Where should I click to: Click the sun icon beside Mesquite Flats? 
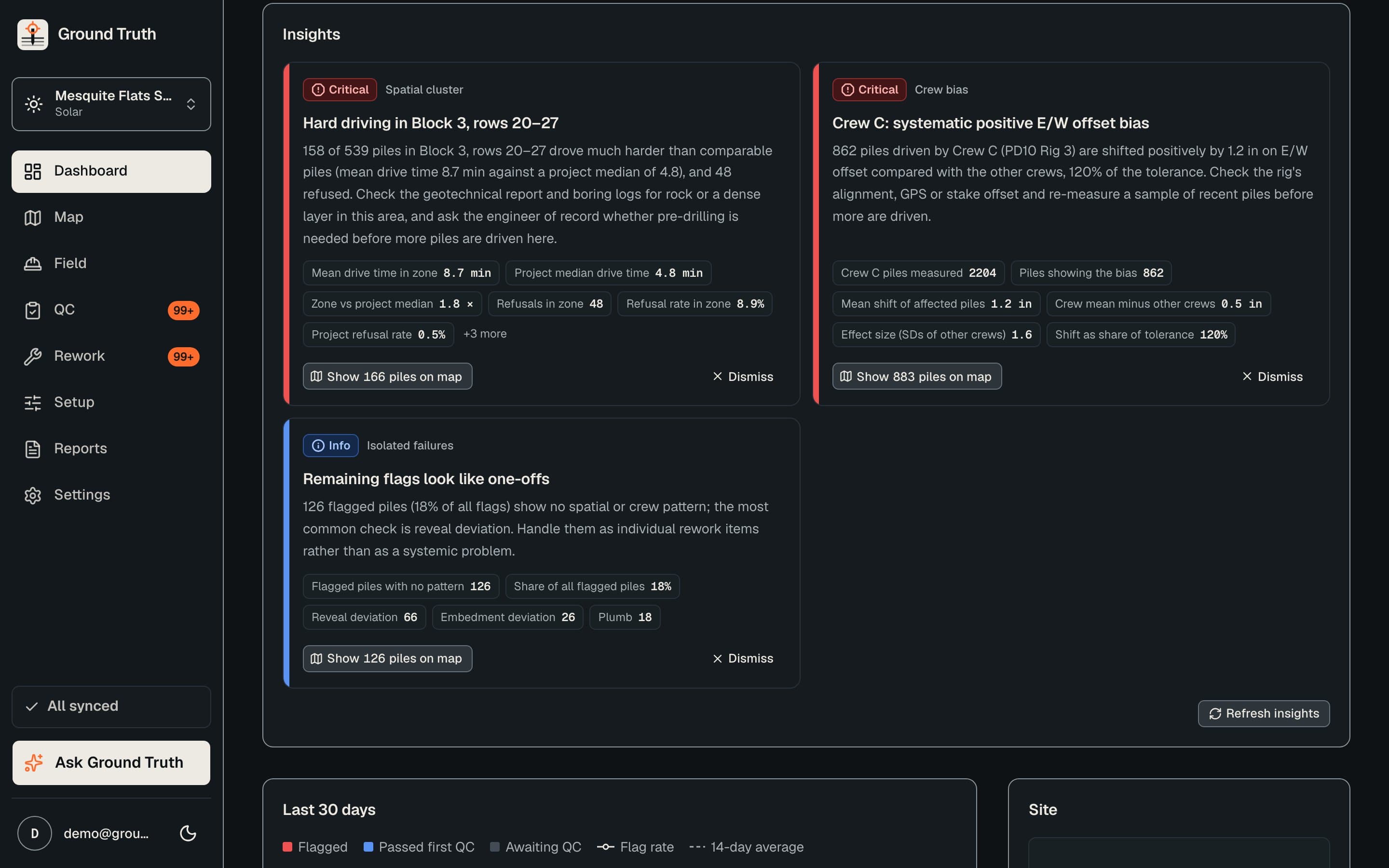34,104
